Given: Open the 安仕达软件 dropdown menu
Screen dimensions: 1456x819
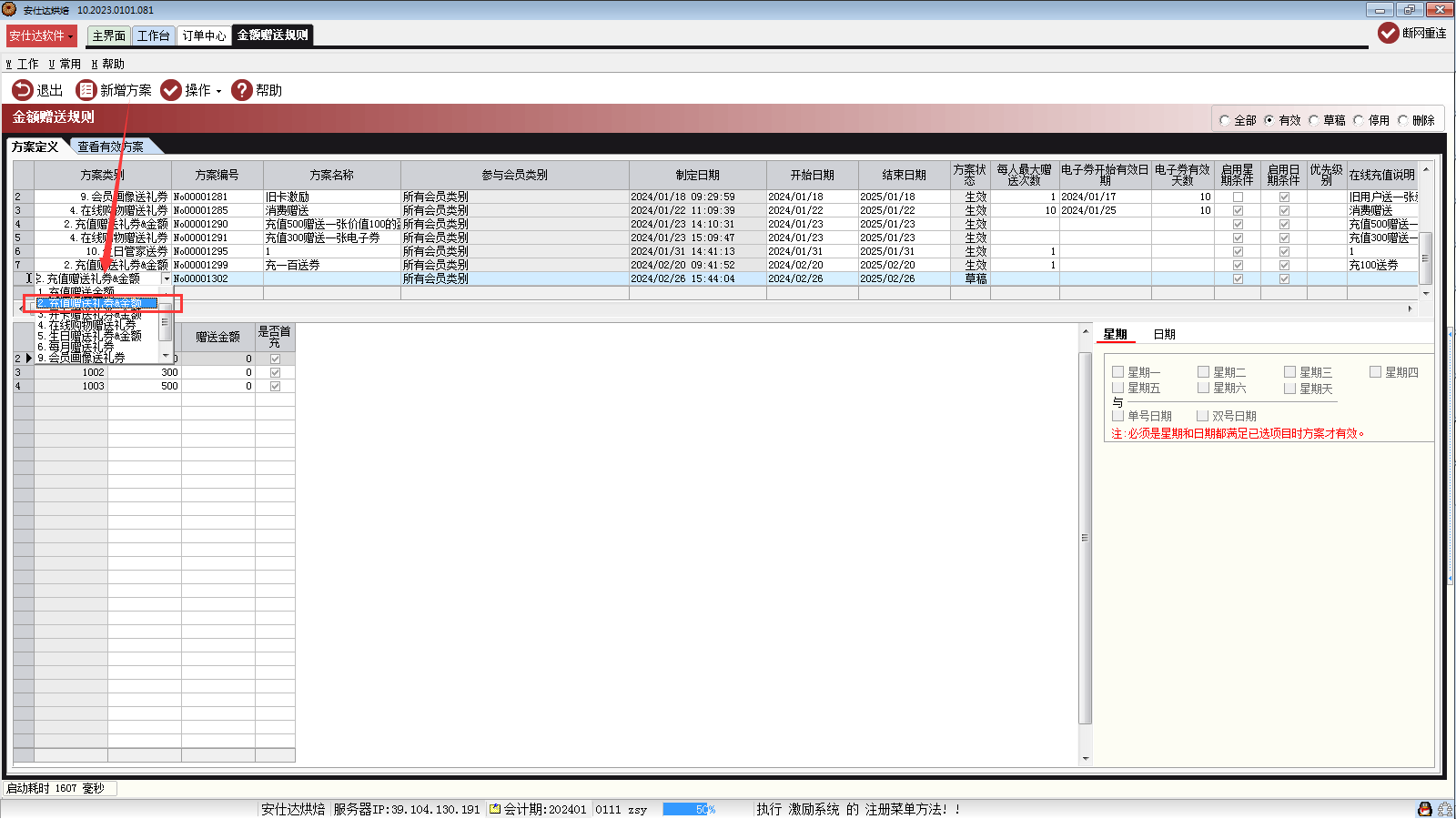Looking at the screenshot, I should pos(42,35).
